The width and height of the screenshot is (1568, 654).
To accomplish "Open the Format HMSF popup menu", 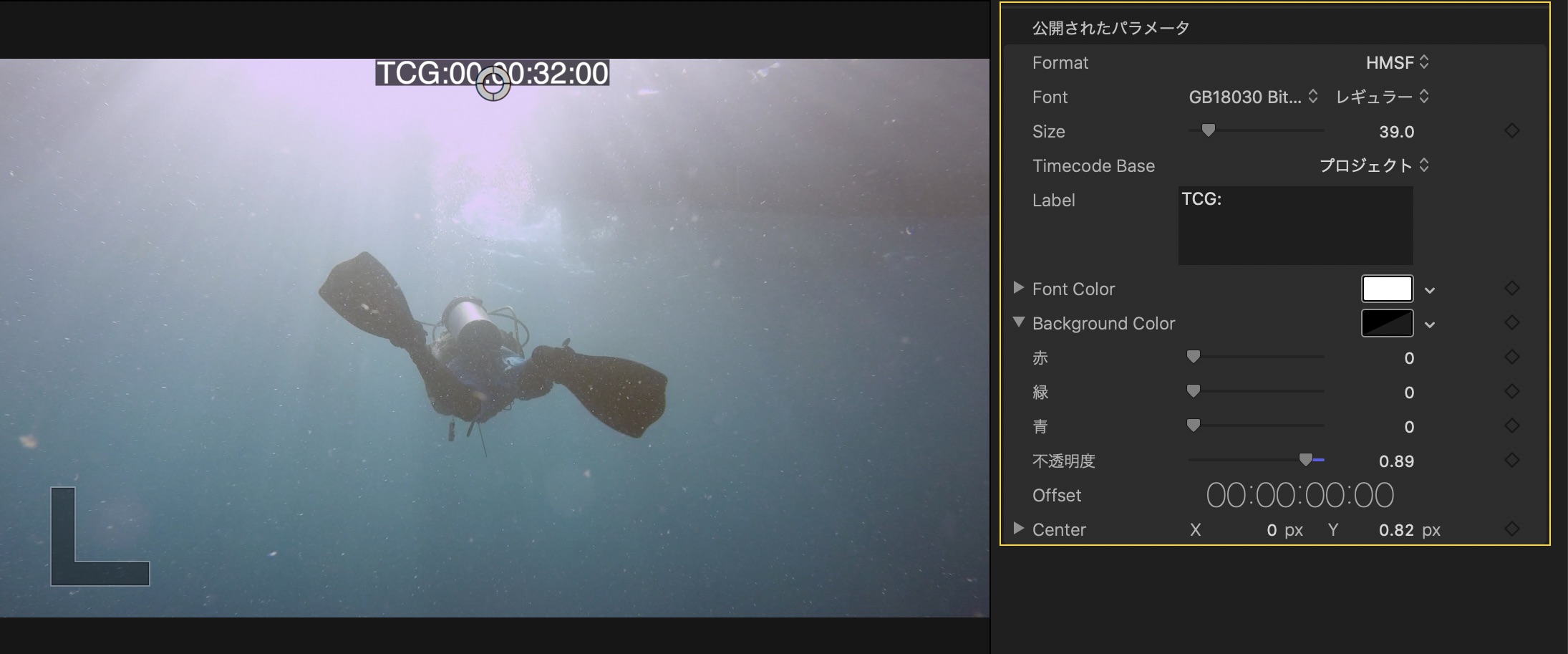I will click(1398, 62).
